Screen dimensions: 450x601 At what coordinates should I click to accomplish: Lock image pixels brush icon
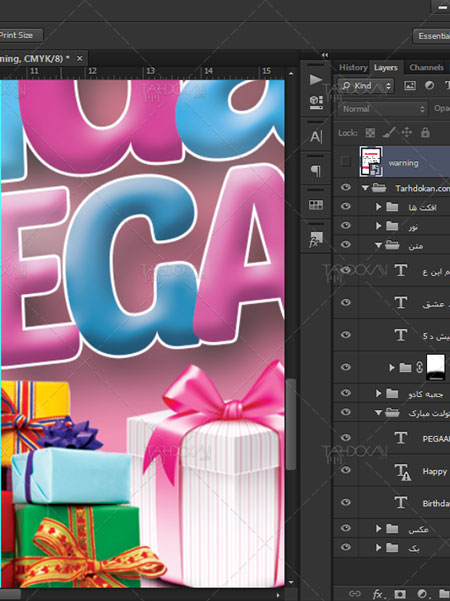point(389,133)
